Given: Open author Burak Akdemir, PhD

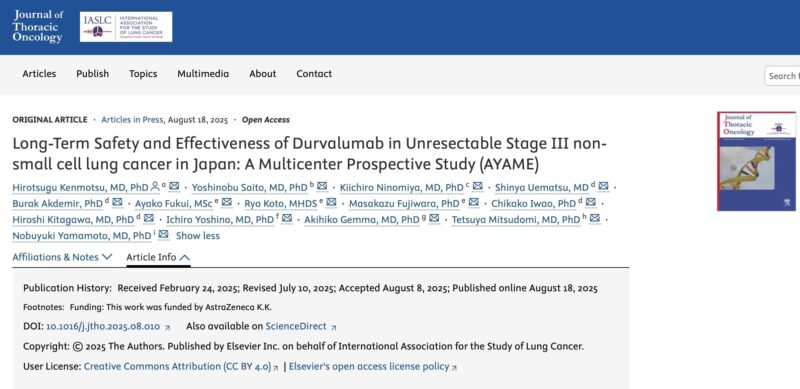Looking at the screenshot, I should 57,204.
